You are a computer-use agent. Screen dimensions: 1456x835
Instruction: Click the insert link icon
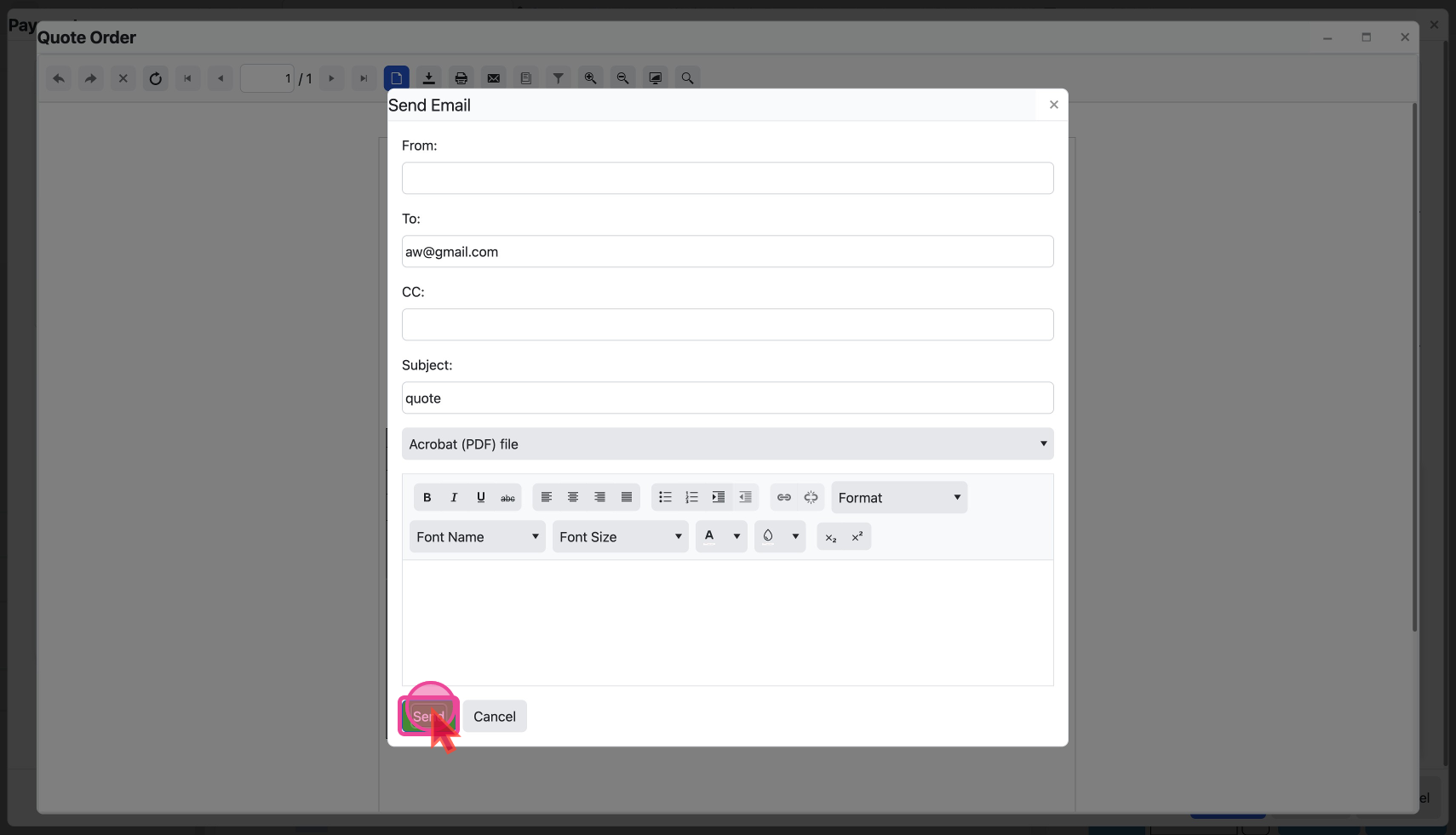tap(783, 497)
